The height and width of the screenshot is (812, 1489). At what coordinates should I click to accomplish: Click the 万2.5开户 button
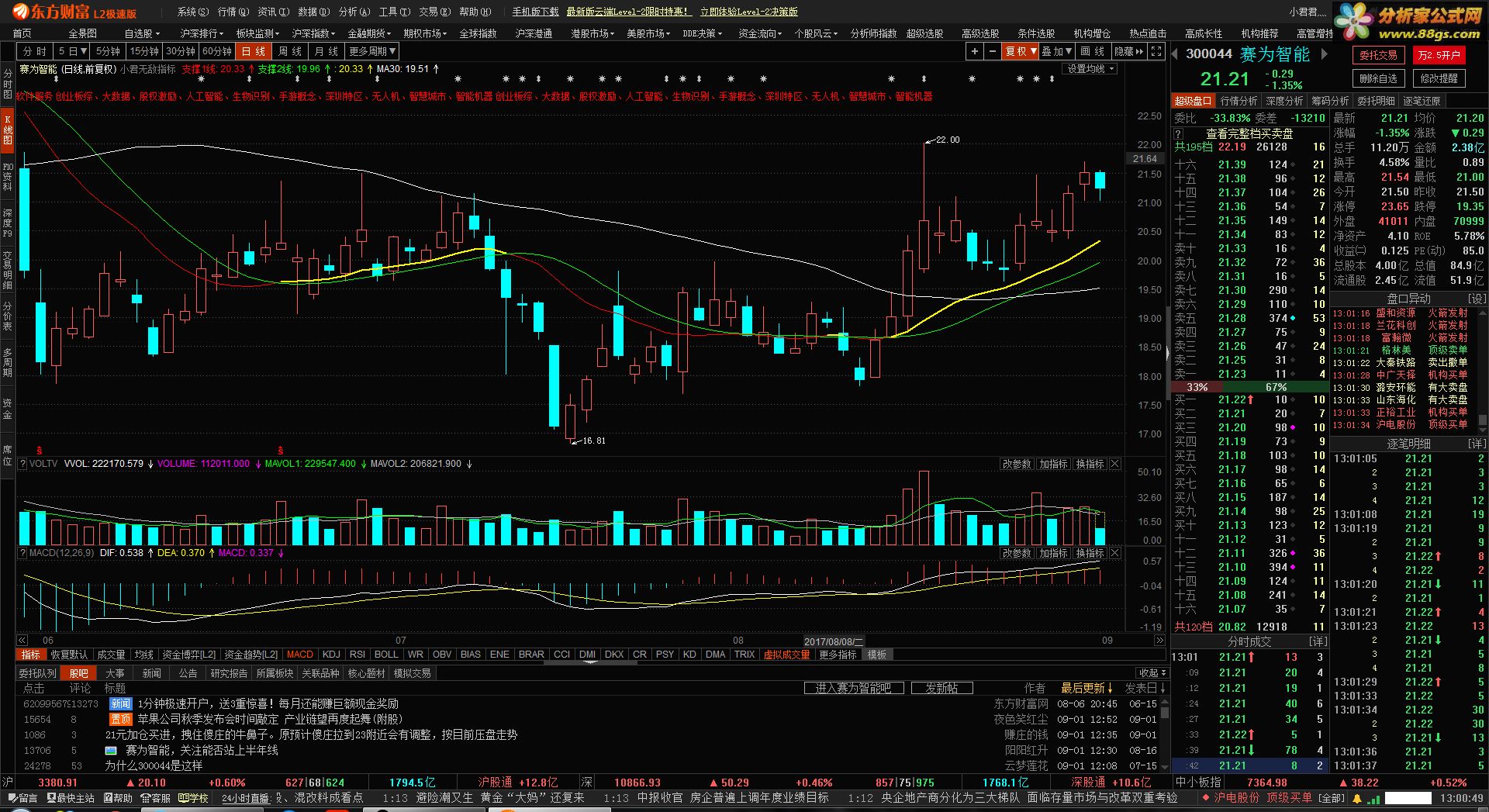pyautogui.click(x=1439, y=55)
